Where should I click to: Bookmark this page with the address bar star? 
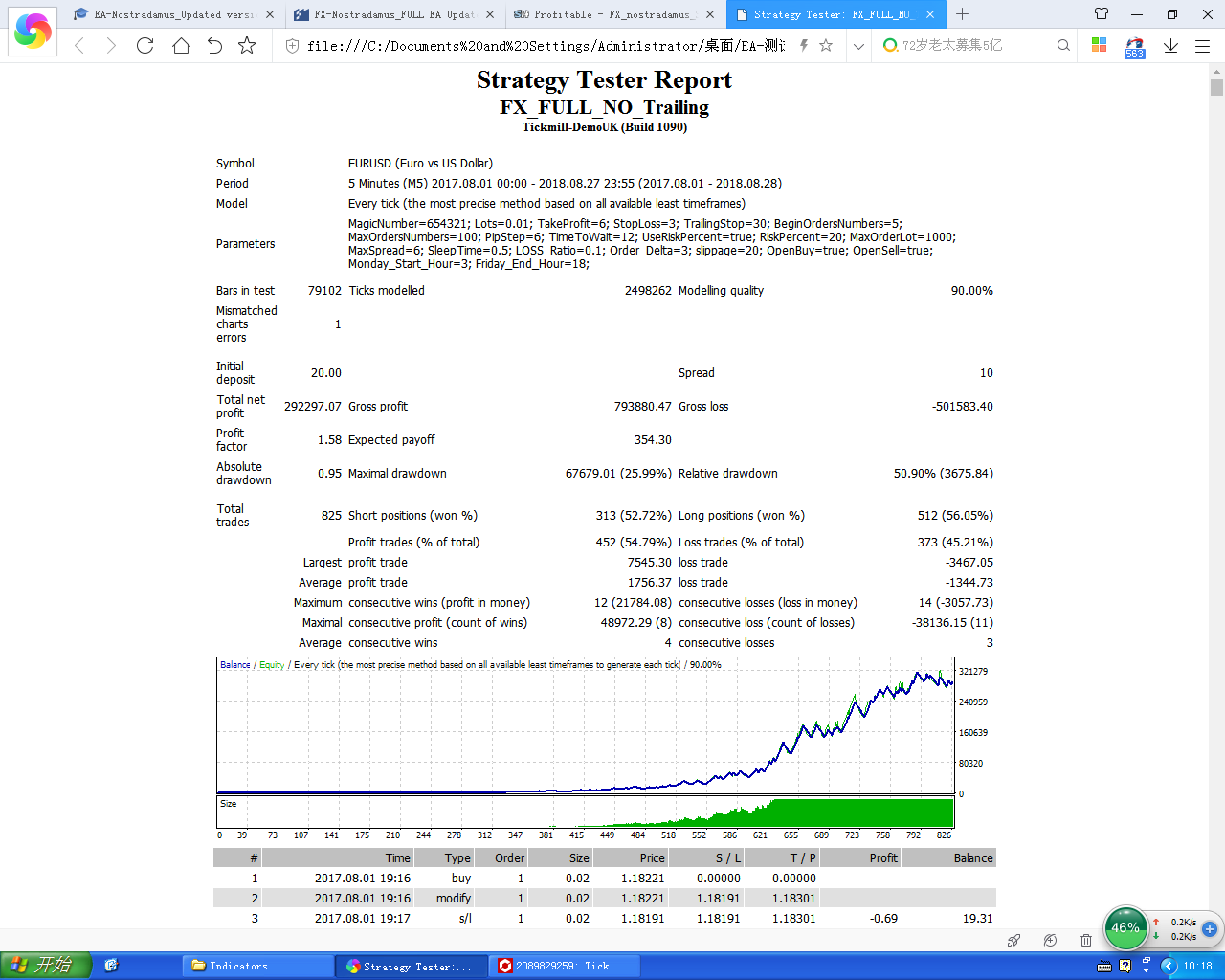(x=826, y=45)
